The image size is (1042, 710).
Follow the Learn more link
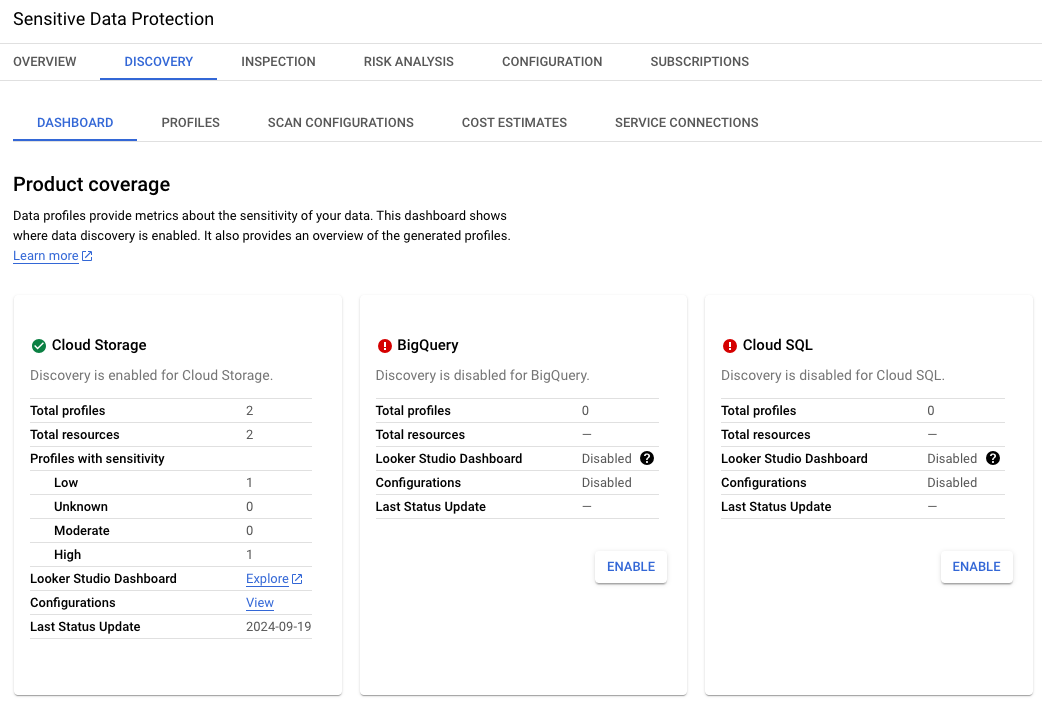[x=46, y=256]
